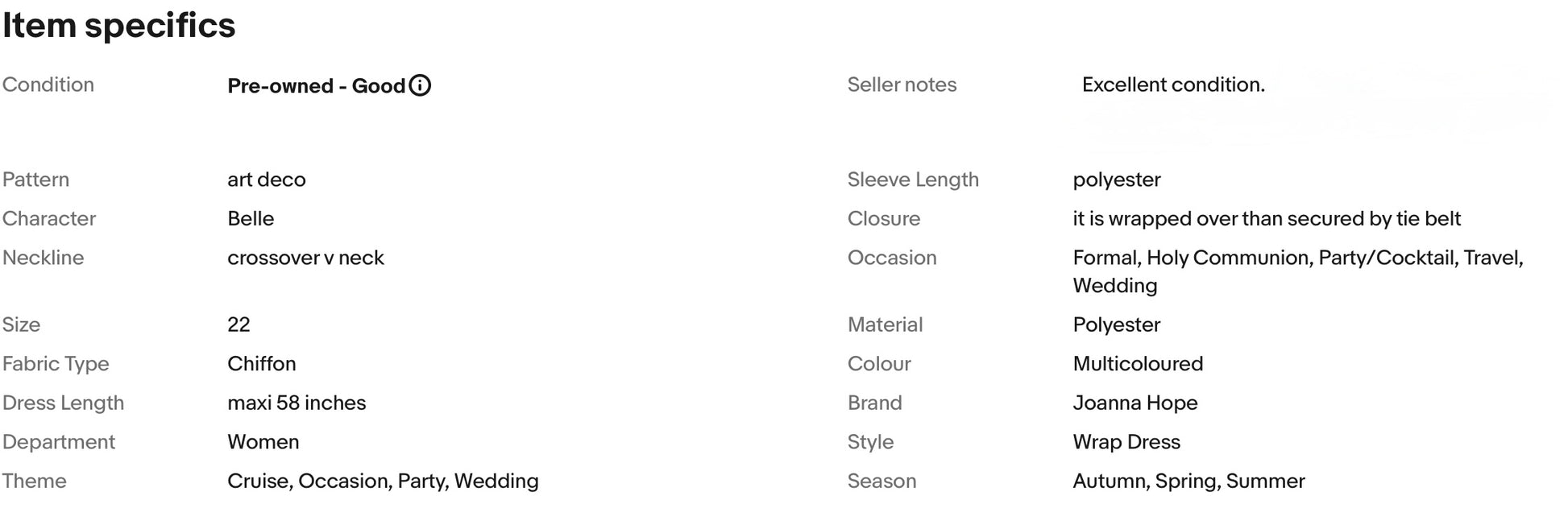This screenshot has width=1568, height=529.
Task: Click the Chiffon fabric type value
Action: coord(261,364)
